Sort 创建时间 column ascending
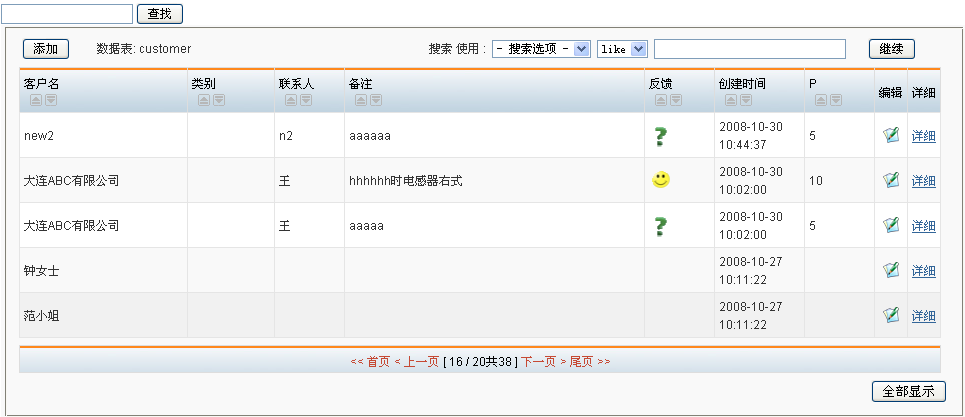 tap(731, 100)
